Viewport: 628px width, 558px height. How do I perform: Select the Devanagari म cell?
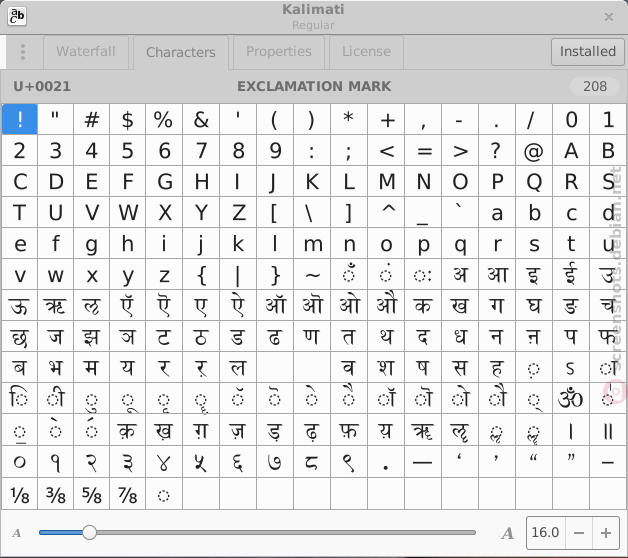(92, 367)
